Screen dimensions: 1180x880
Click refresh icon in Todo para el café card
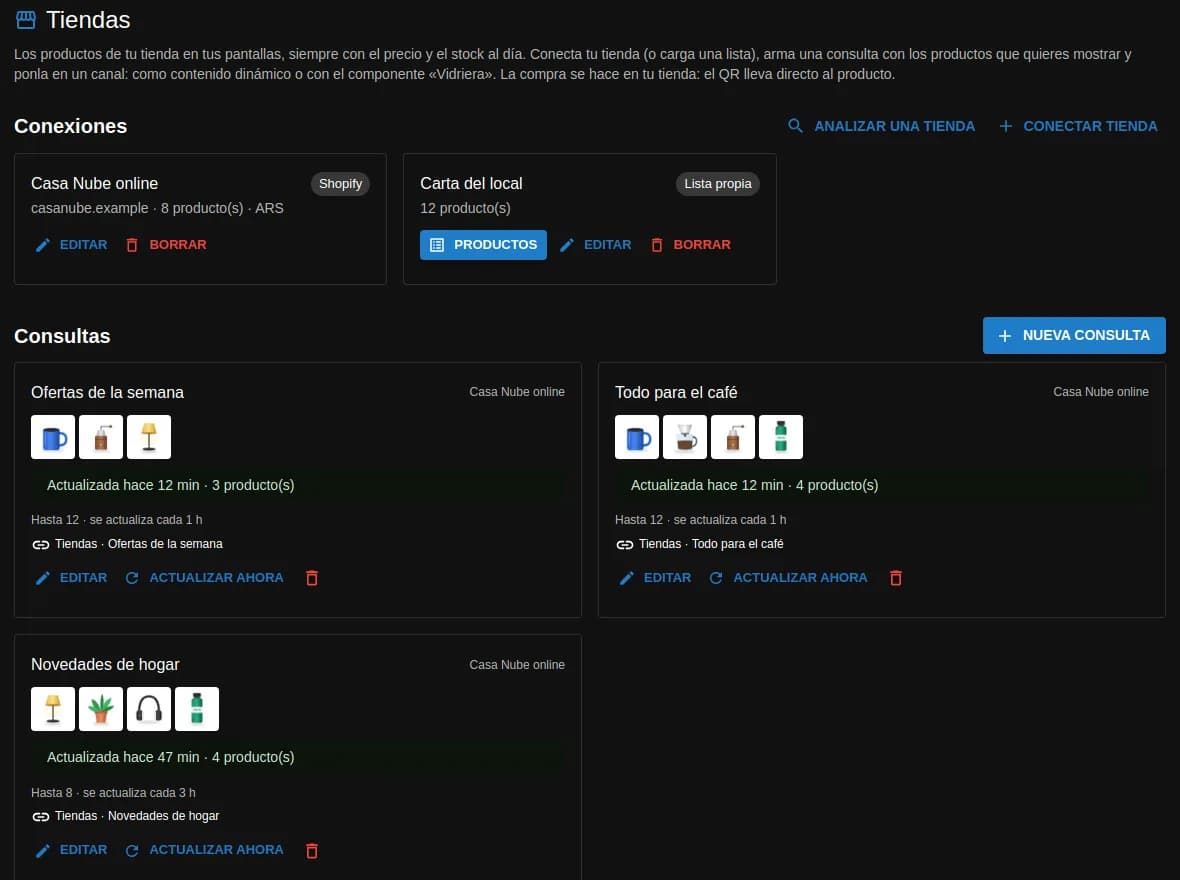(716, 577)
